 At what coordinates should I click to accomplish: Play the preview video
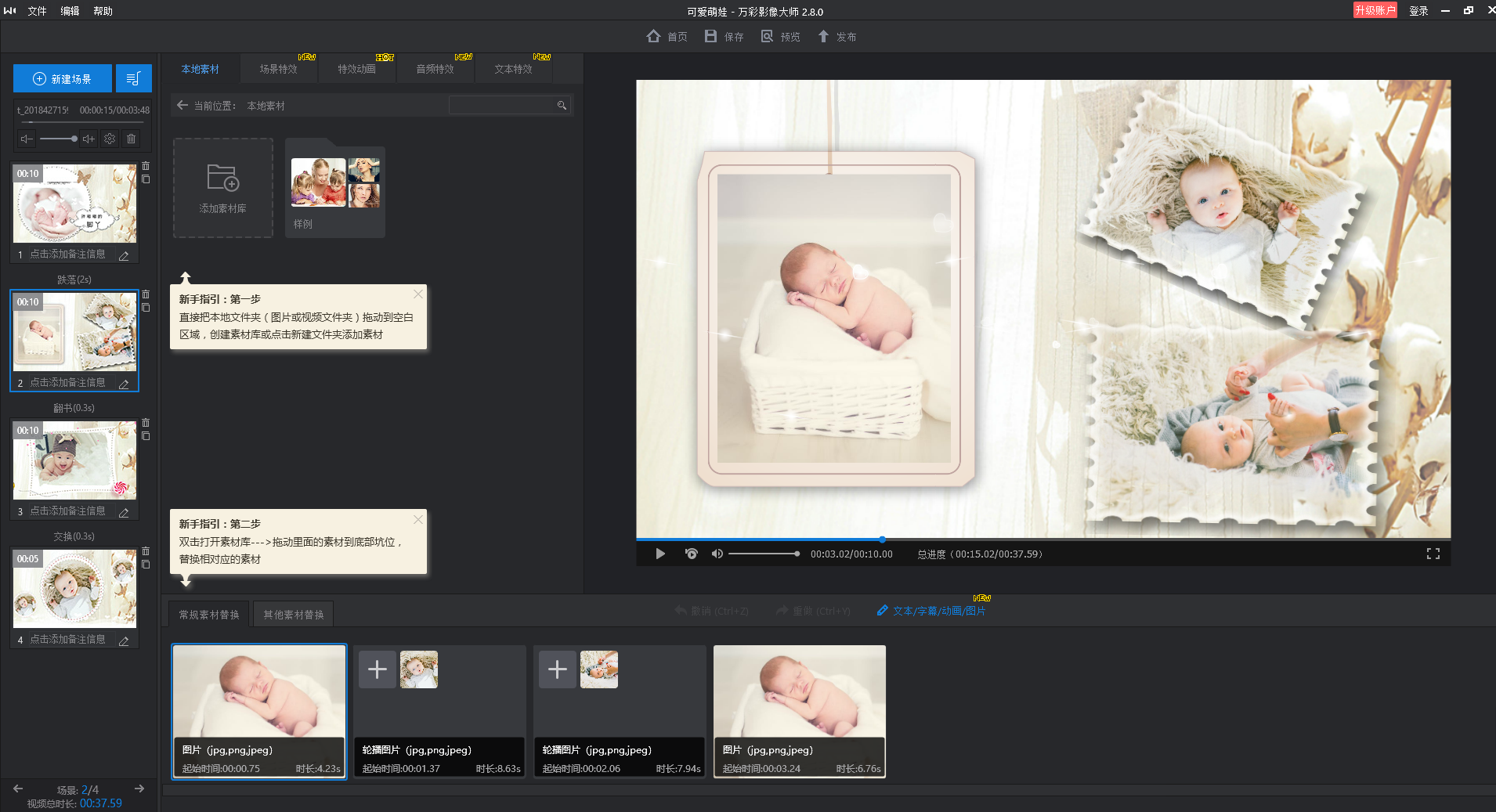click(x=660, y=554)
